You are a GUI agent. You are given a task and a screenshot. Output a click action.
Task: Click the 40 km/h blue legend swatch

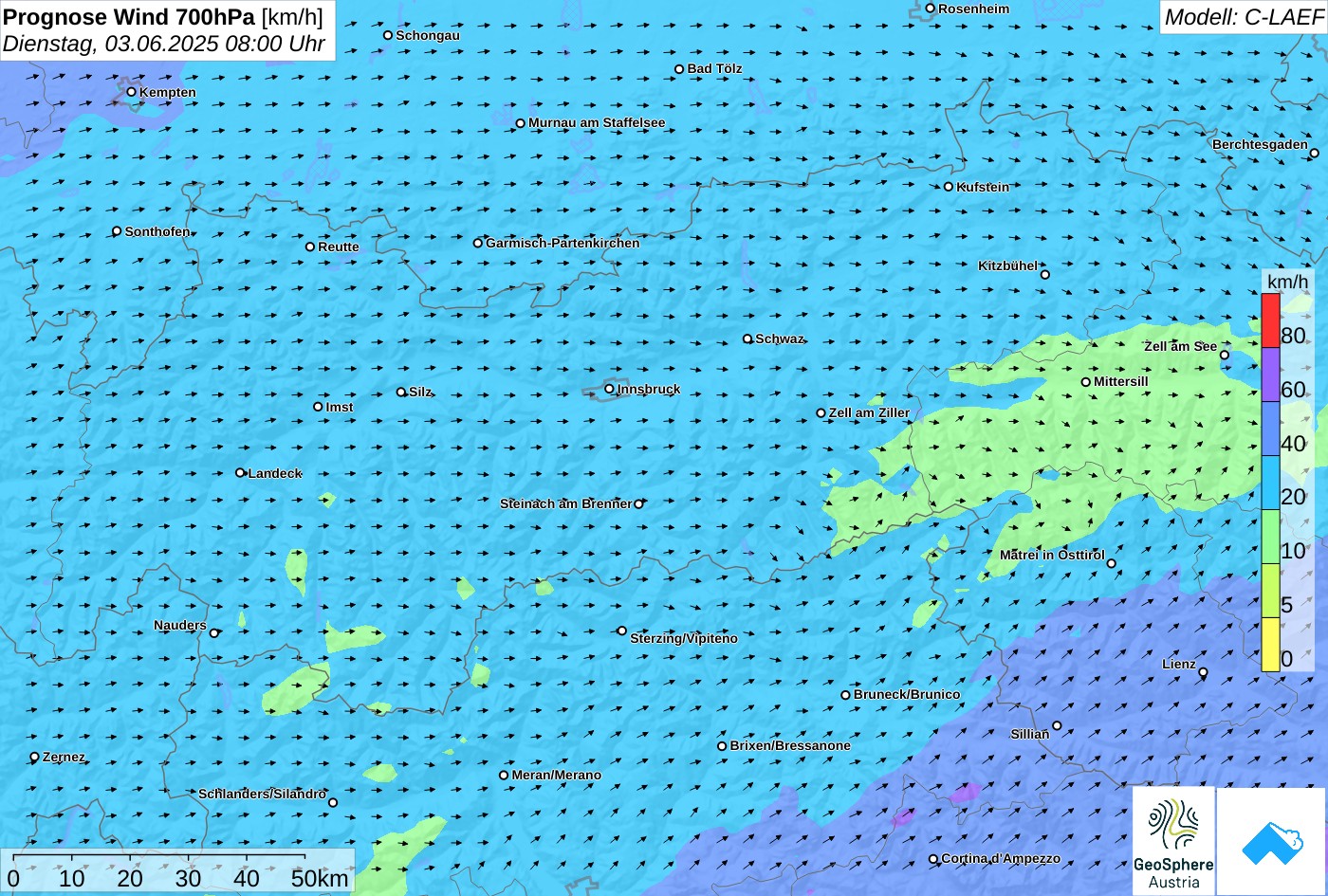[1270, 429]
